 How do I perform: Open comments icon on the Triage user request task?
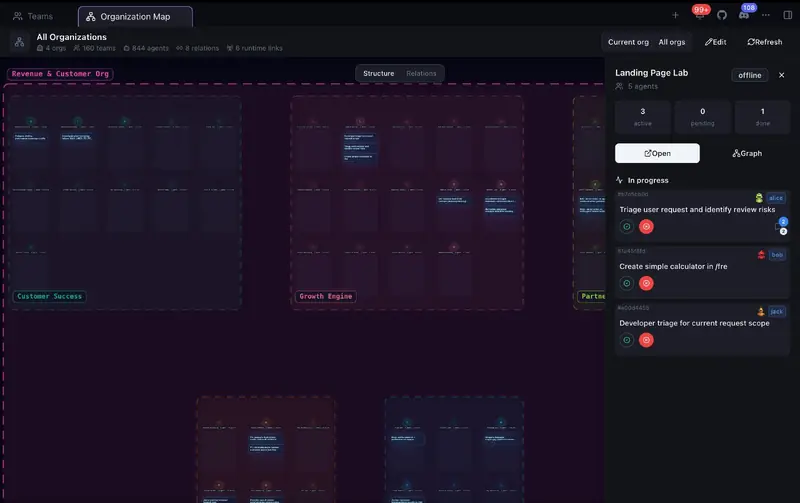pyautogui.click(x=781, y=227)
